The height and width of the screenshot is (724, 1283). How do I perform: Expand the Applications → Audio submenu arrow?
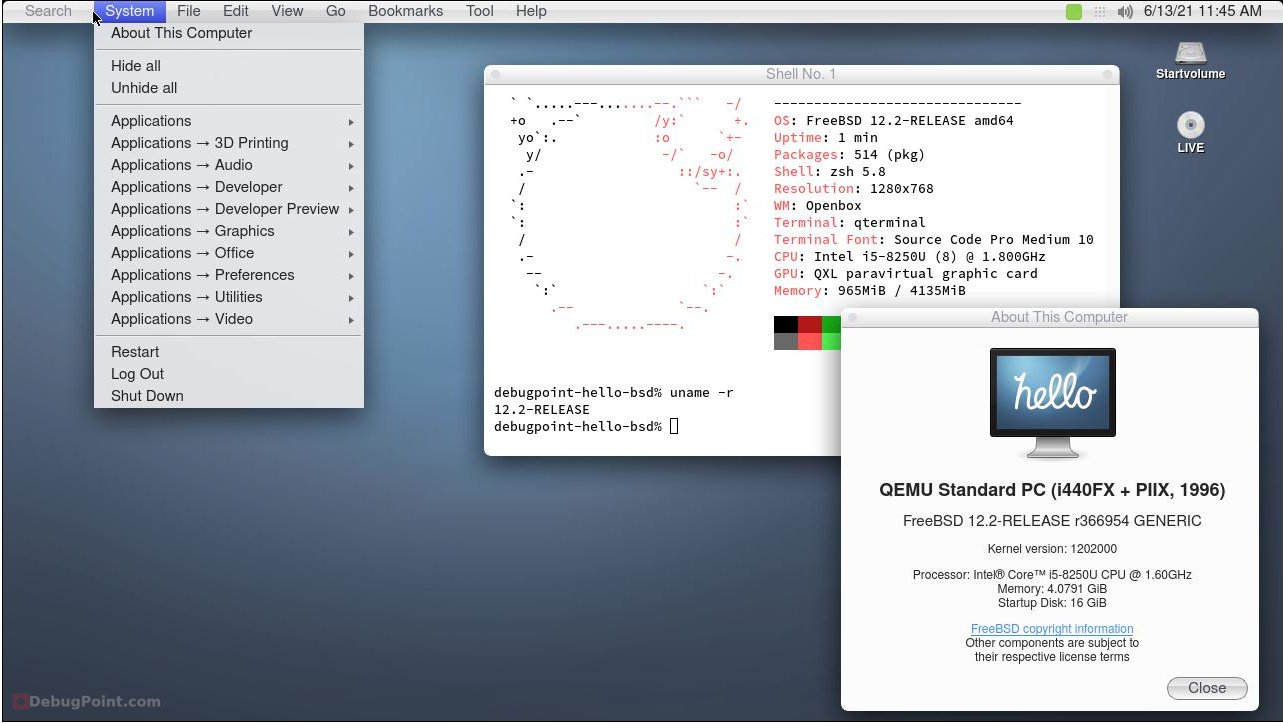point(351,166)
